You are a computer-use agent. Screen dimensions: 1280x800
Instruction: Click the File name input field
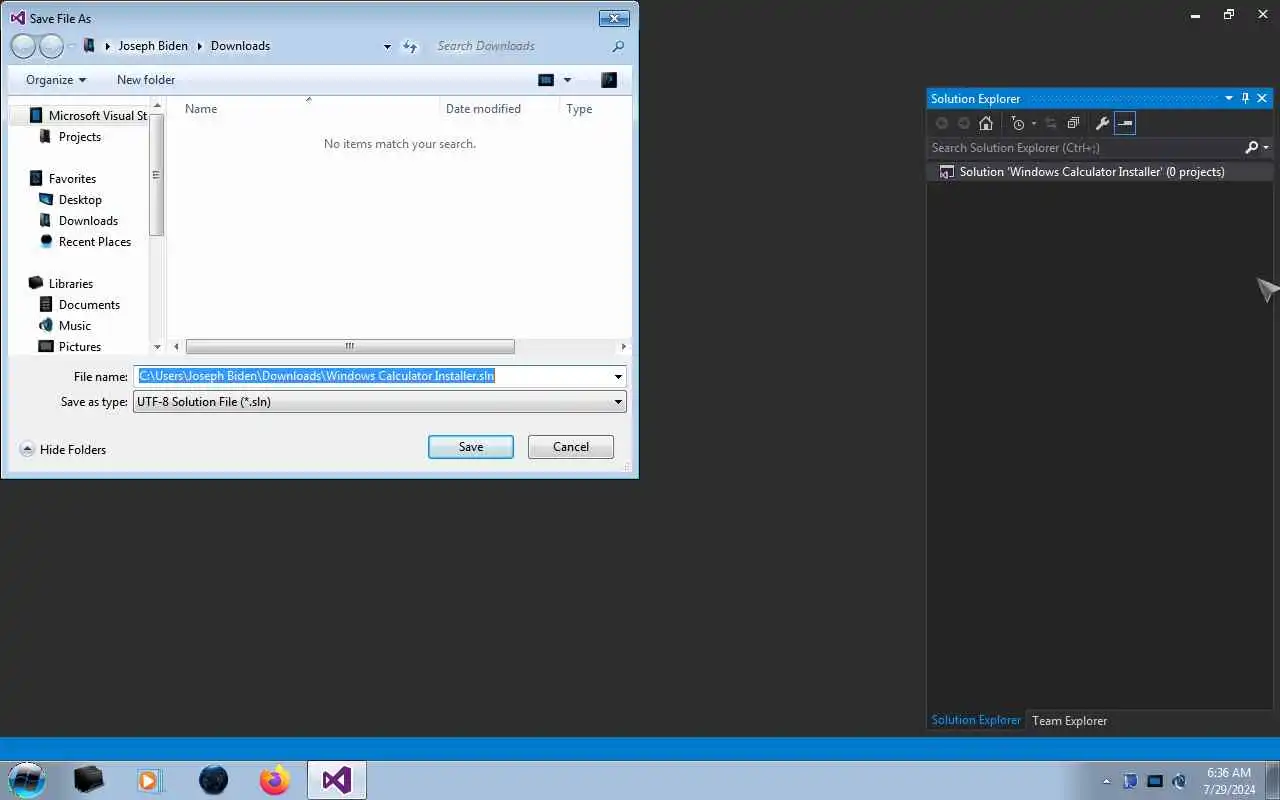pos(372,376)
